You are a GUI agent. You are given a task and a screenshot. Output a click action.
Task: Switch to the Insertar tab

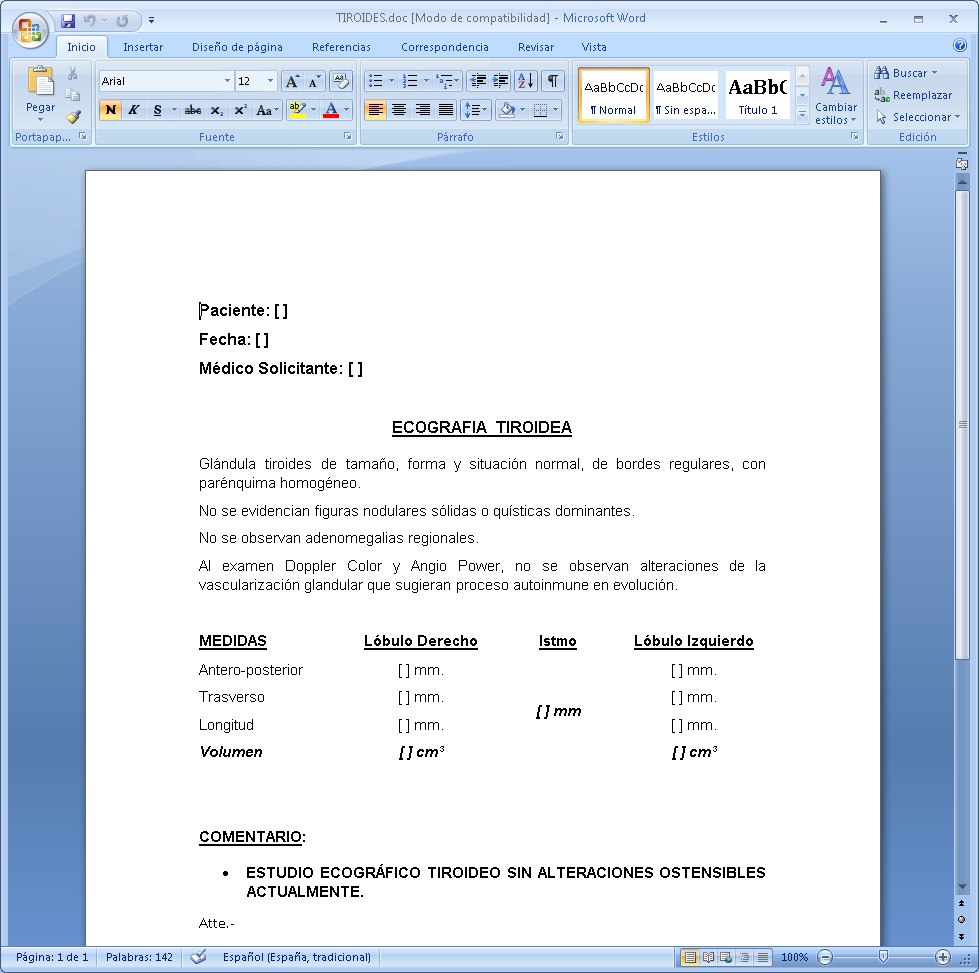click(x=143, y=47)
